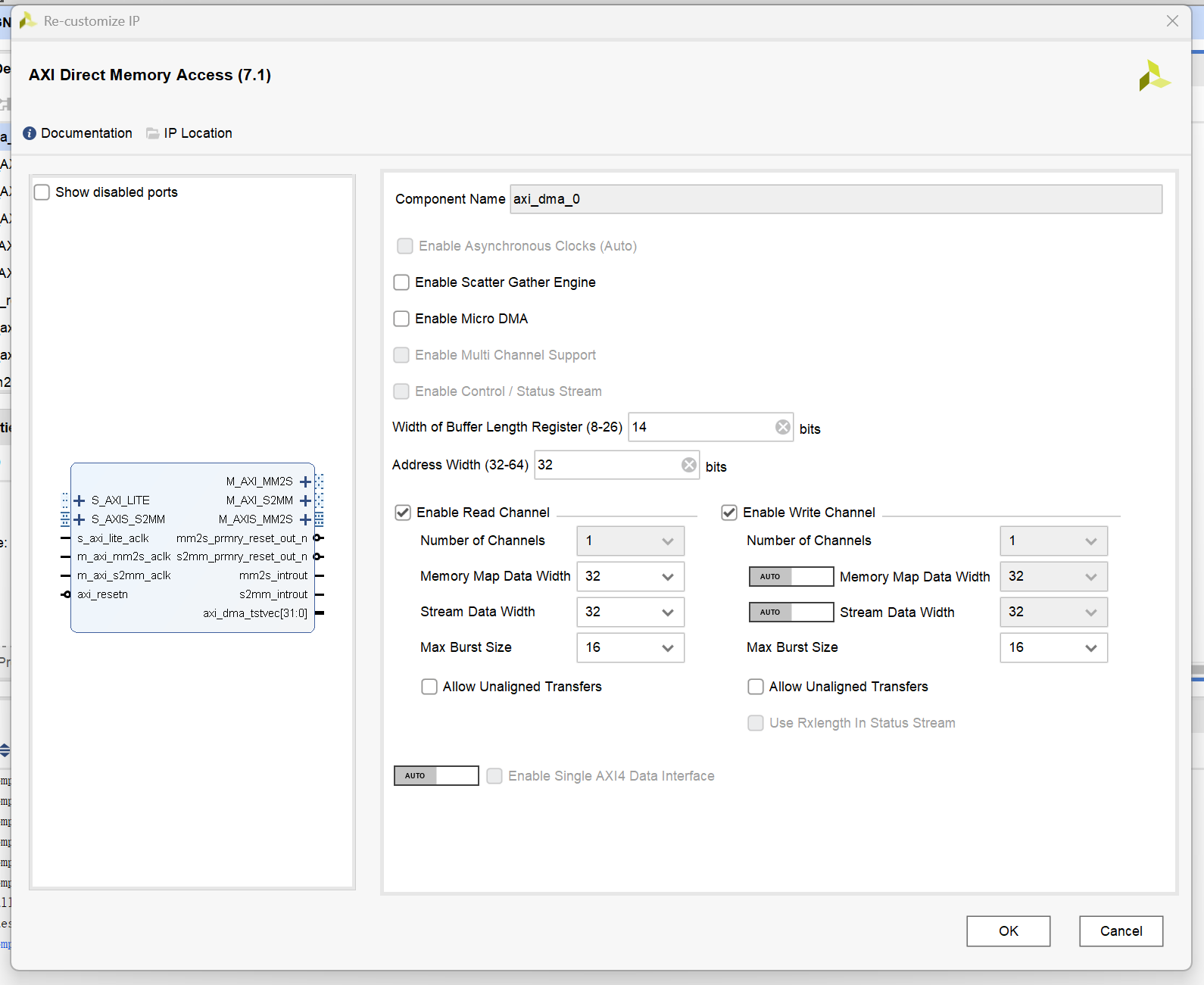Select s_axi_lite_aclk port on IP symbol
The image size is (1204, 985).
click(x=113, y=538)
